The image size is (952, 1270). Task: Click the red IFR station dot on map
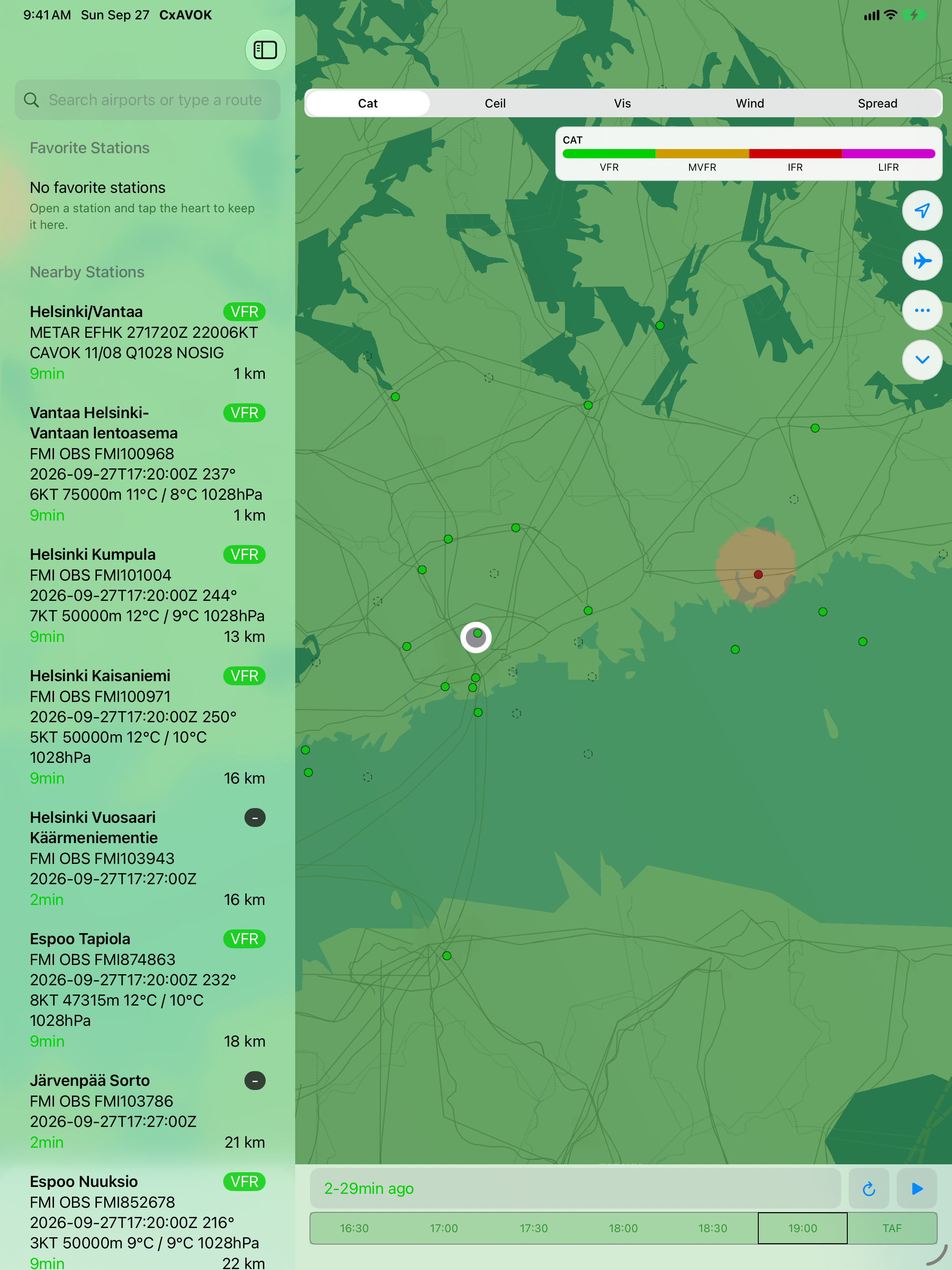tap(758, 574)
